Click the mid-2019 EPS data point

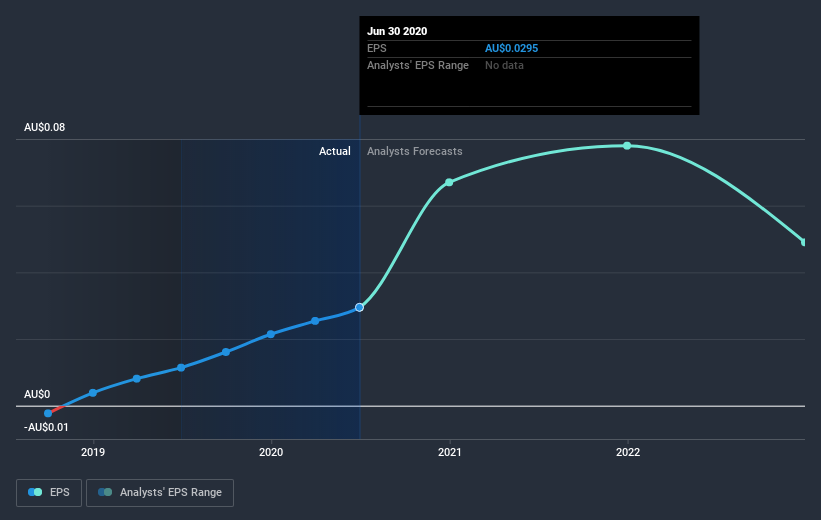coord(181,368)
